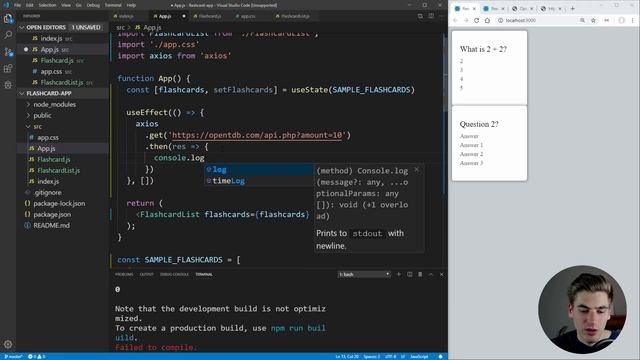The height and width of the screenshot is (360, 640).
Task: Click errors and warnings count in status bar
Action: [x=36, y=357]
